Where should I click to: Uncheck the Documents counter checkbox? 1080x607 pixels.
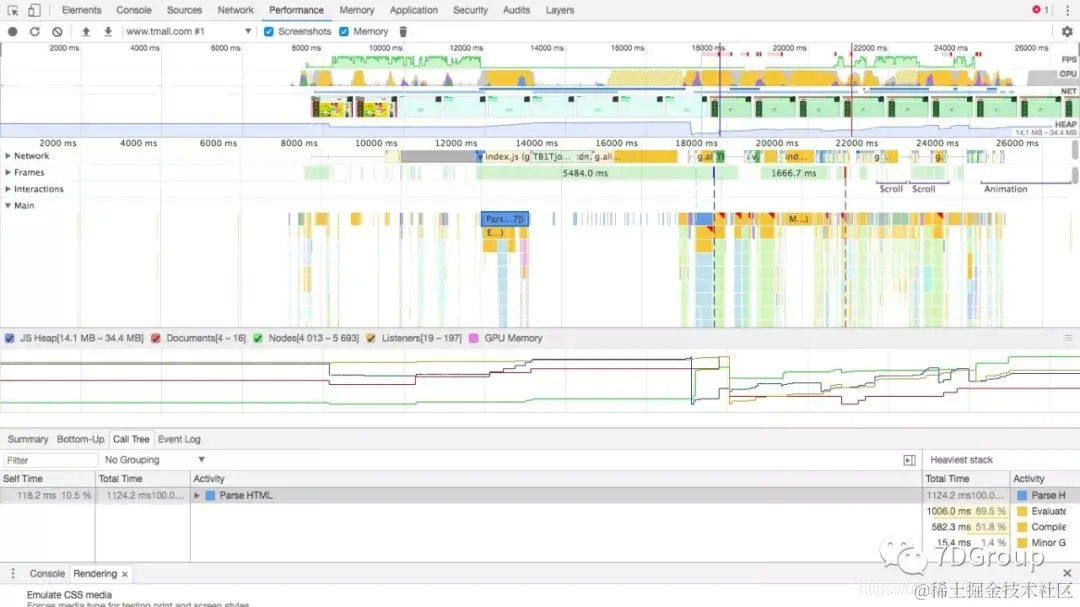(156, 338)
